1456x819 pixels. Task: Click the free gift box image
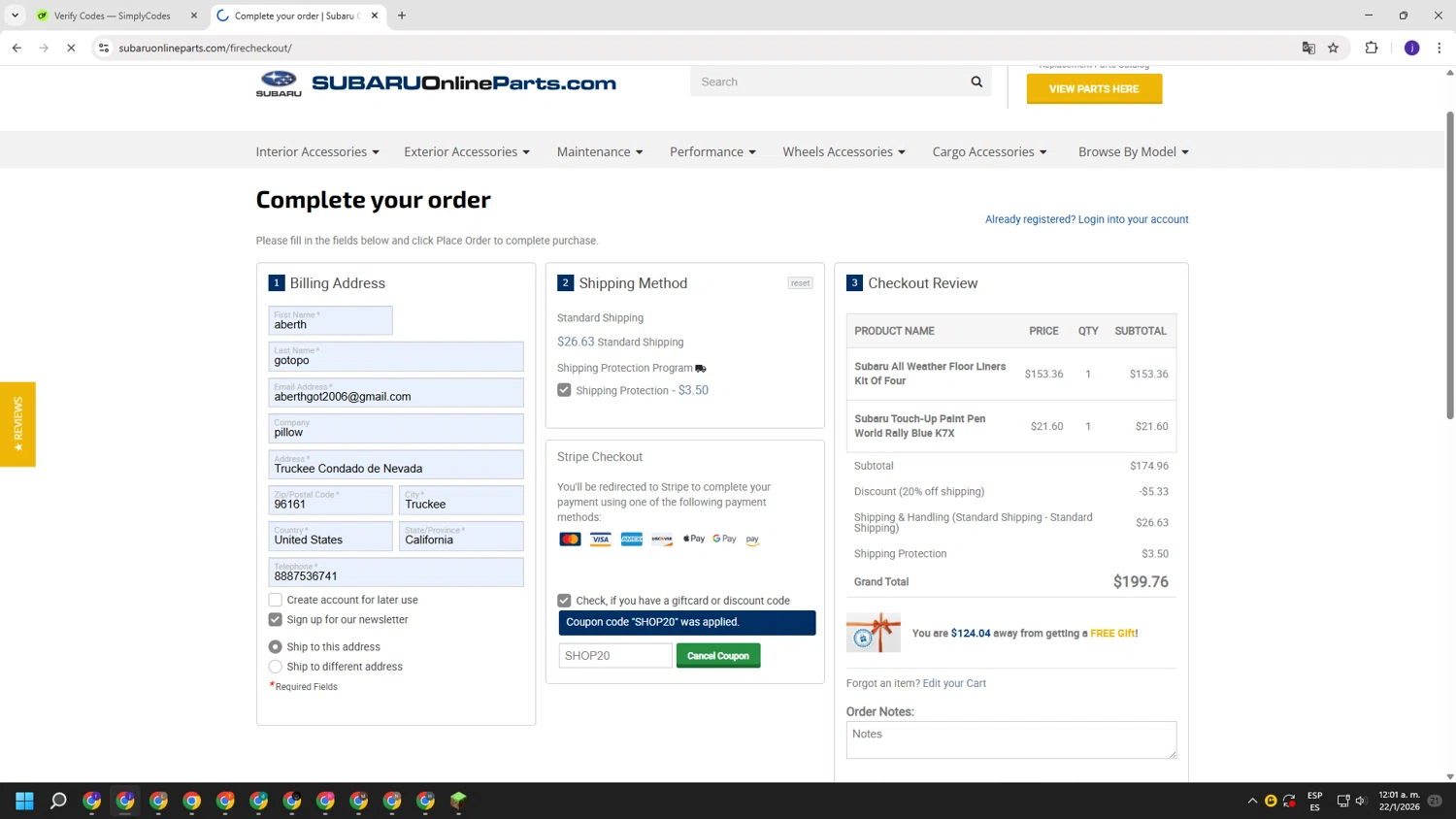pyautogui.click(x=874, y=633)
